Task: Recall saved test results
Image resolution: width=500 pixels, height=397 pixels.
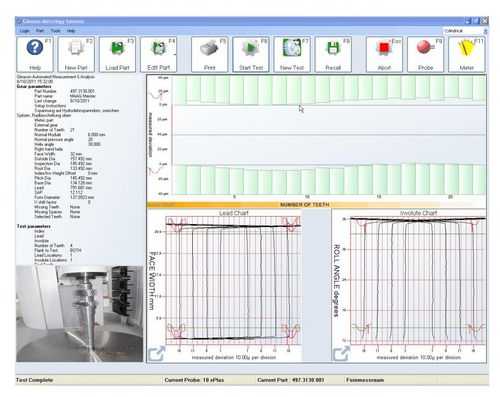Action: pos(333,54)
